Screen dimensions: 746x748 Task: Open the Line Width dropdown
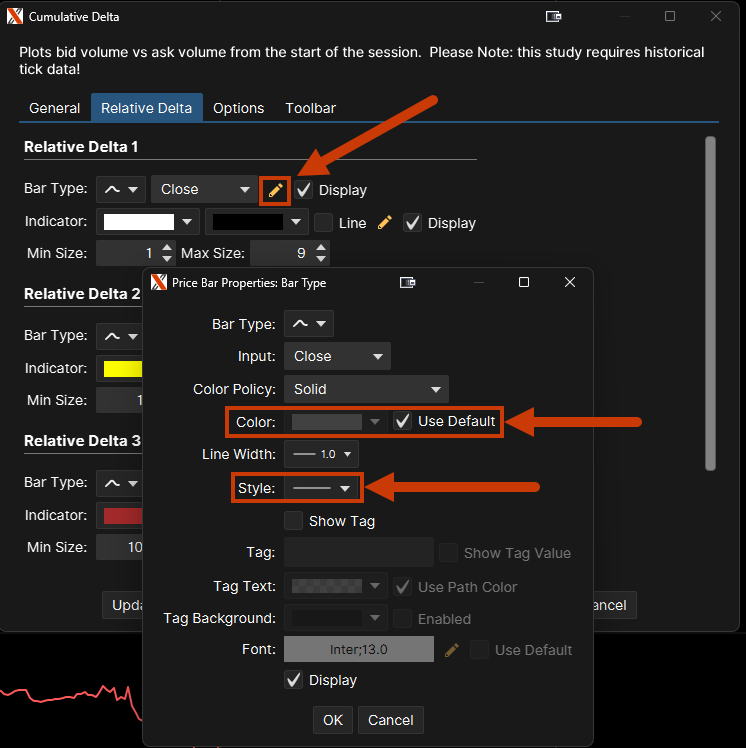[x=321, y=455]
